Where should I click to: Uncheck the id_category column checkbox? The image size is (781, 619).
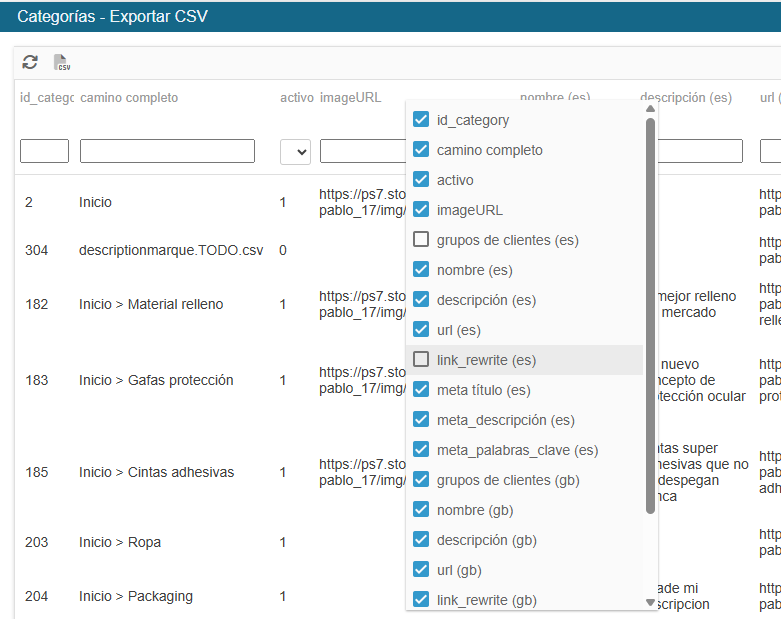coord(421,120)
